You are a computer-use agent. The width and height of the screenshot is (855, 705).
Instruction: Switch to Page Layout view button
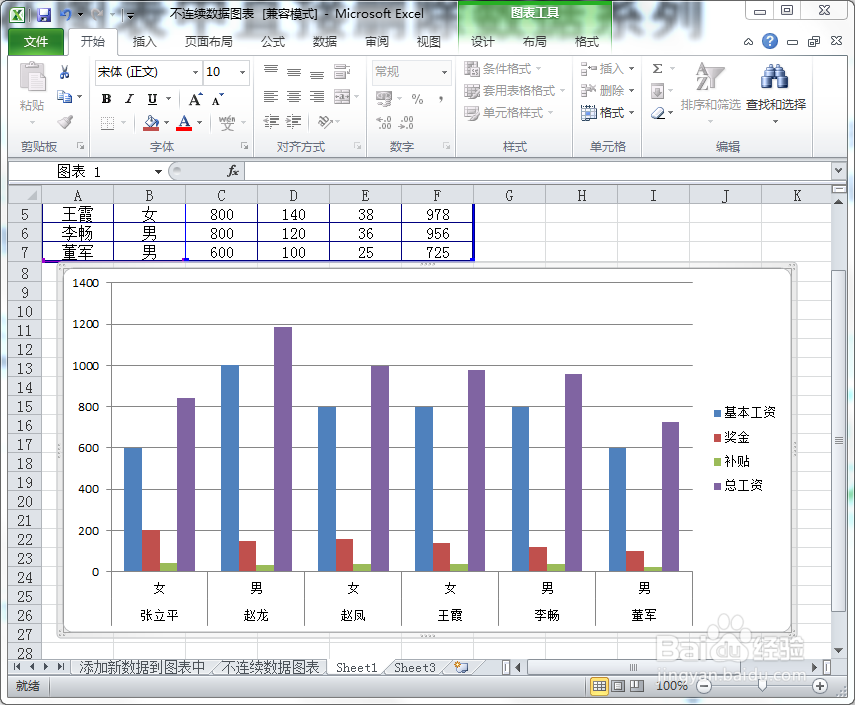pos(618,686)
